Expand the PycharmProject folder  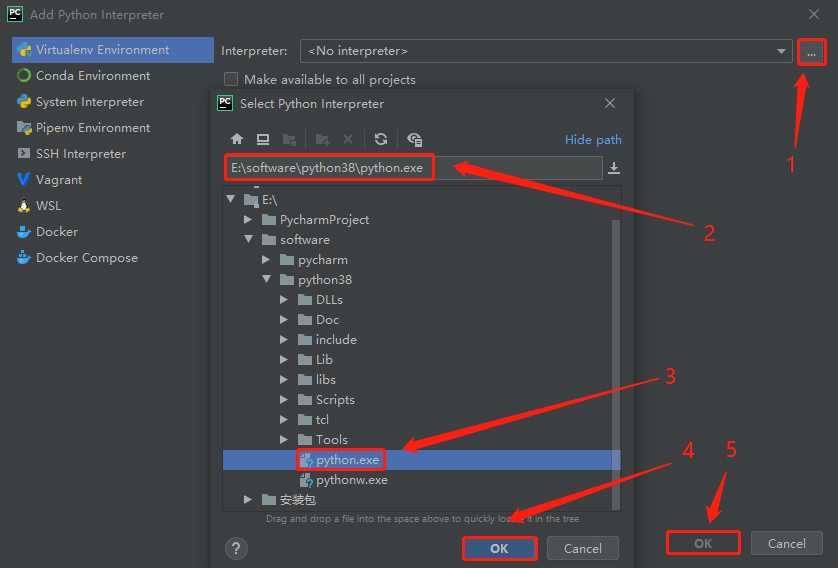point(247,219)
